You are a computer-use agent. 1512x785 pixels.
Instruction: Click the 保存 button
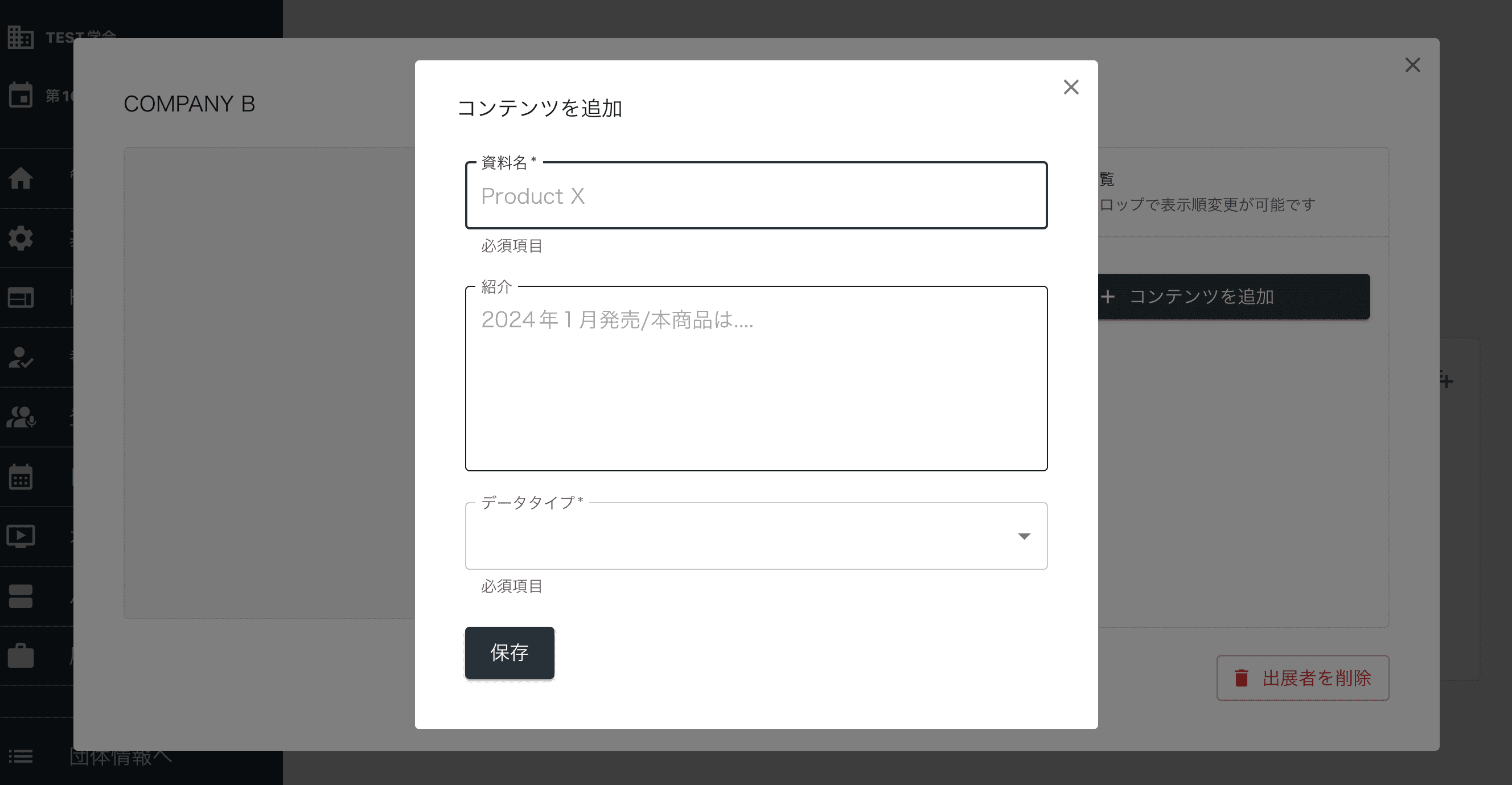pyautogui.click(x=510, y=652)
